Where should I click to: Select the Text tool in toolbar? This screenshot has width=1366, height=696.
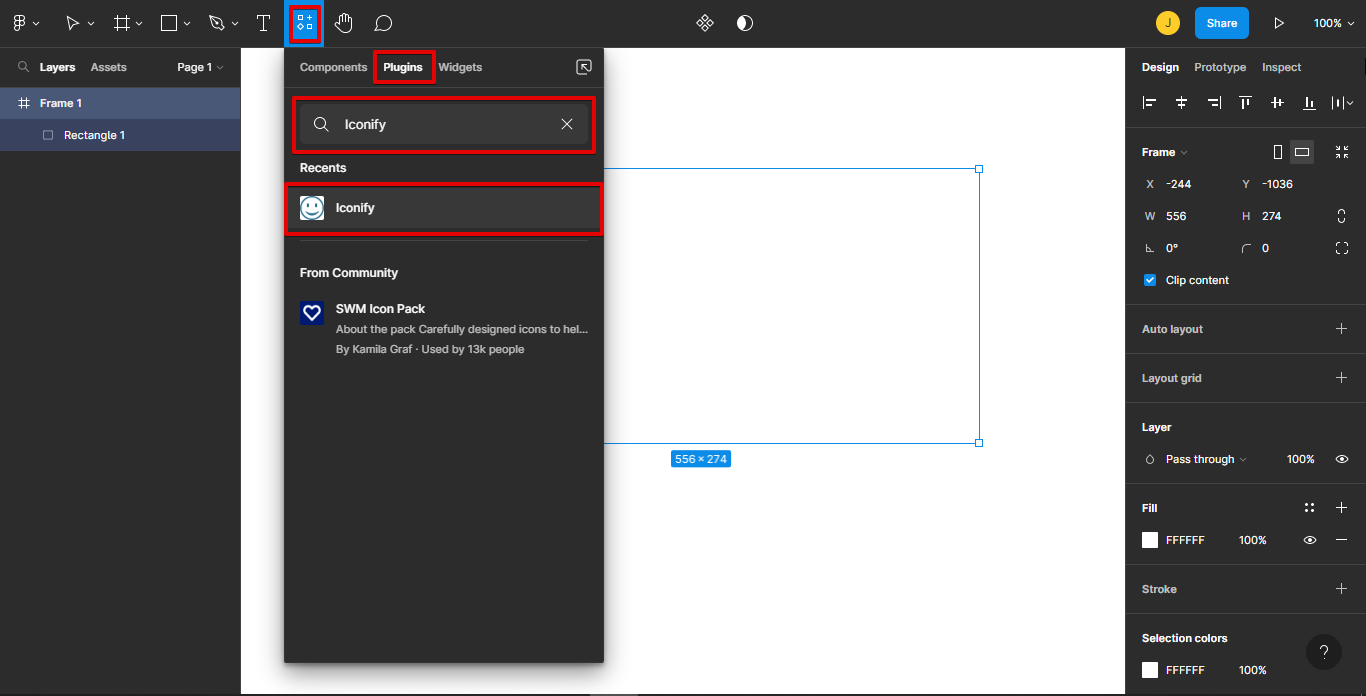[263, 23]
